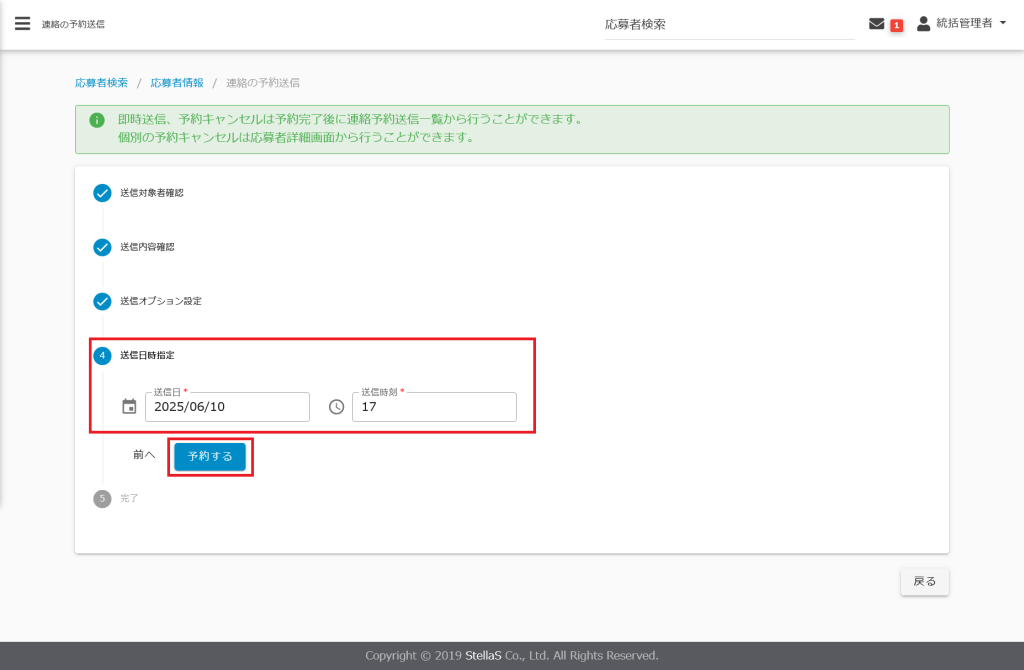Click clock icon beside 送信時刻
The image size is (1024, 670).
[336, 407]
